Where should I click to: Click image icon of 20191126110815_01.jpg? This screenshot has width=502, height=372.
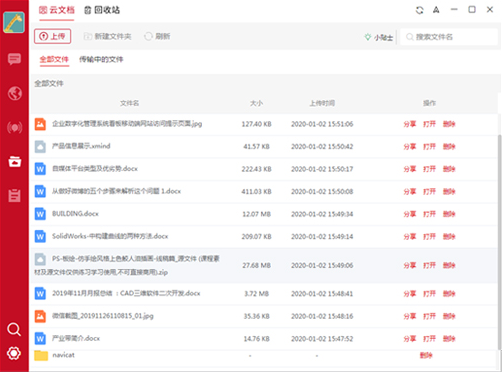pyautogui.click(x=40, y=316)
